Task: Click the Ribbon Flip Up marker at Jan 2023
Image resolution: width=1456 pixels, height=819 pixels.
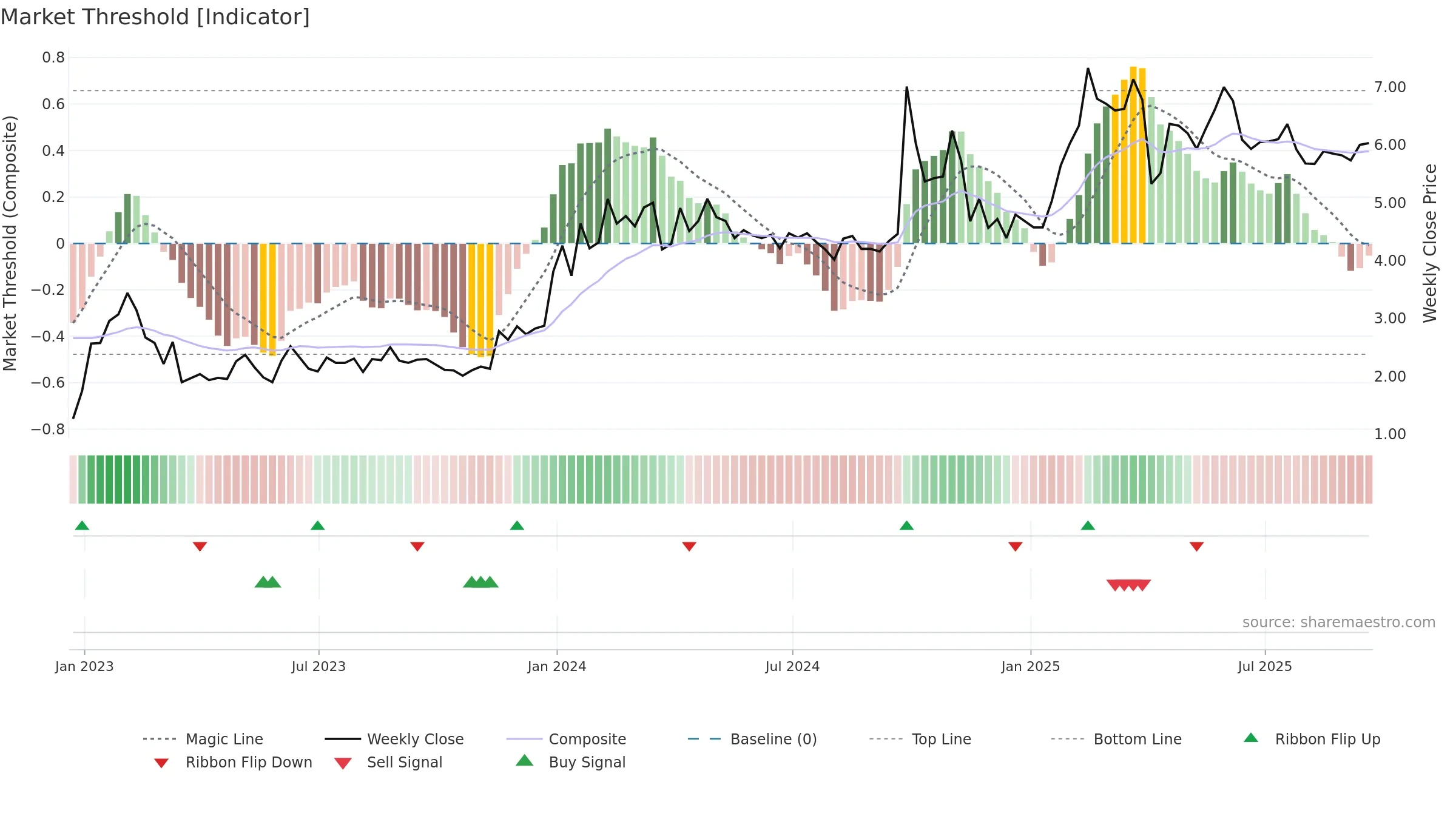Action: pos(82,525)
